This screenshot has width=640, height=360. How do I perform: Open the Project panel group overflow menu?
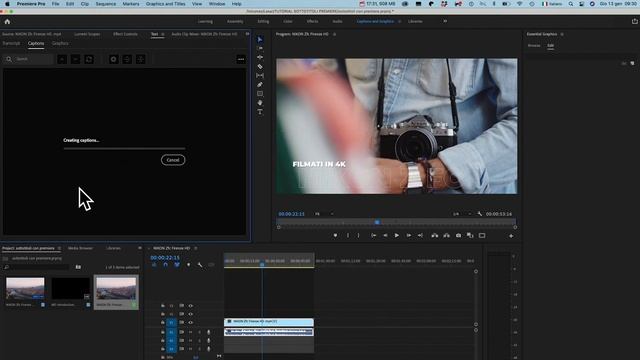(140, 248)
